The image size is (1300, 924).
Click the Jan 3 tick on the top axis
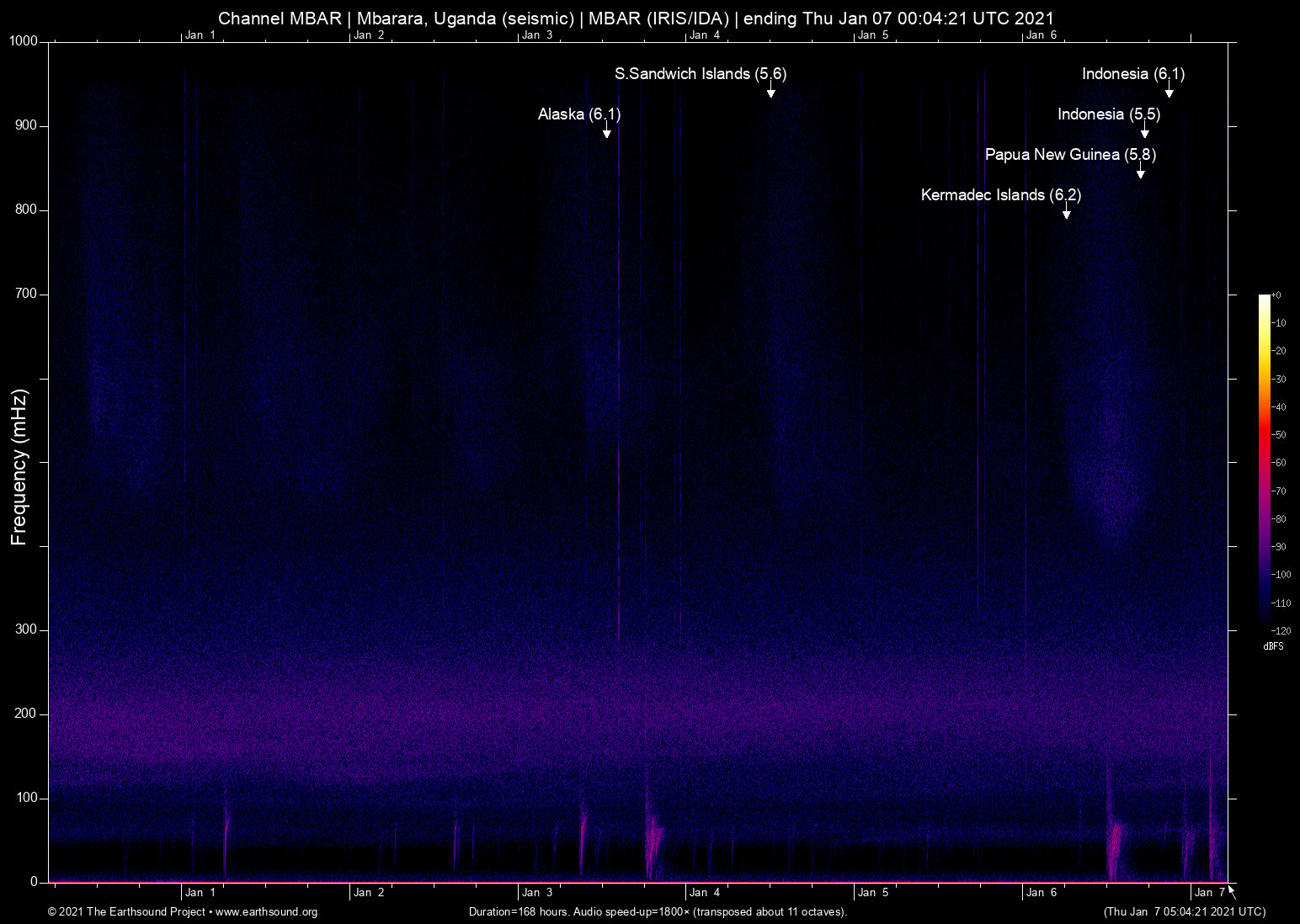537,35
